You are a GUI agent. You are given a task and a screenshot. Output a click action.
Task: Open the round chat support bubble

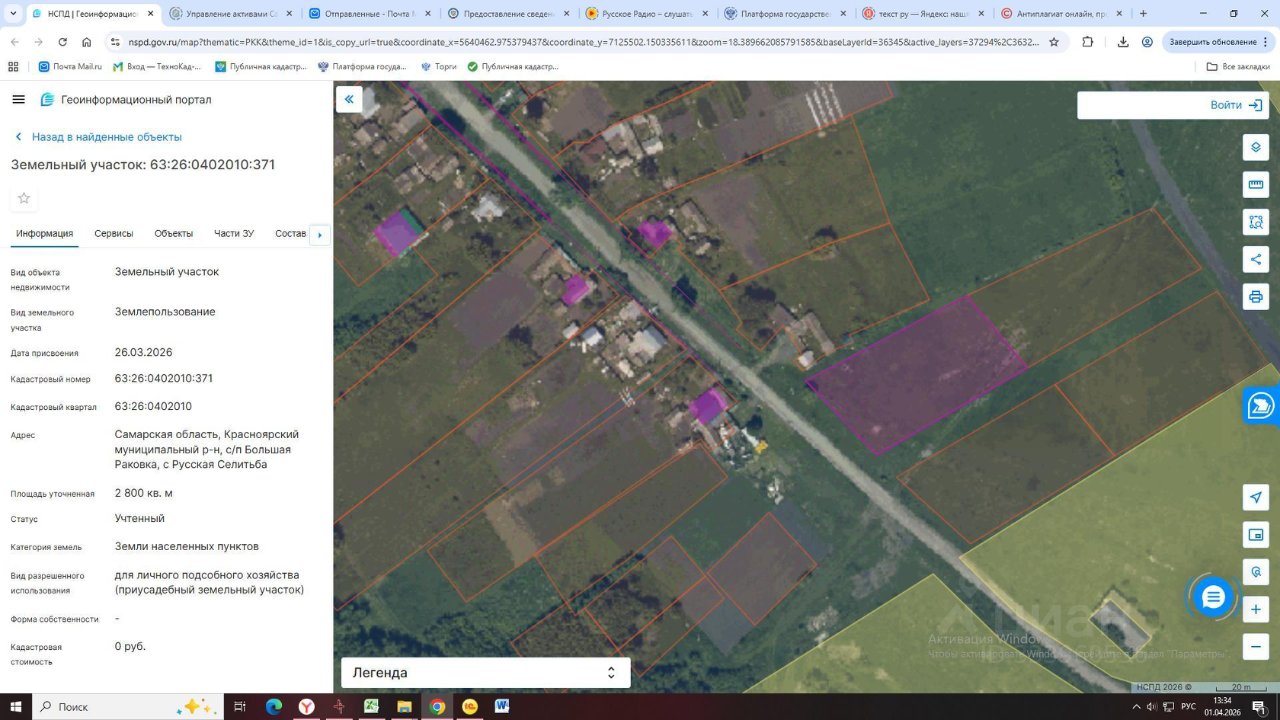[1213, 597]
